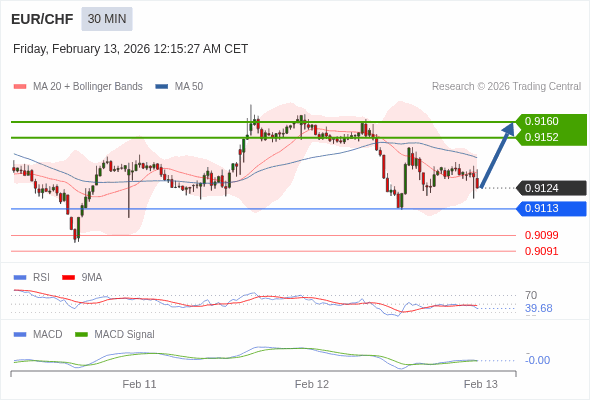Screen dimensions: 590x400
Task: Click the Feb 12 date axis label
Action: click(x=312, y=384)
